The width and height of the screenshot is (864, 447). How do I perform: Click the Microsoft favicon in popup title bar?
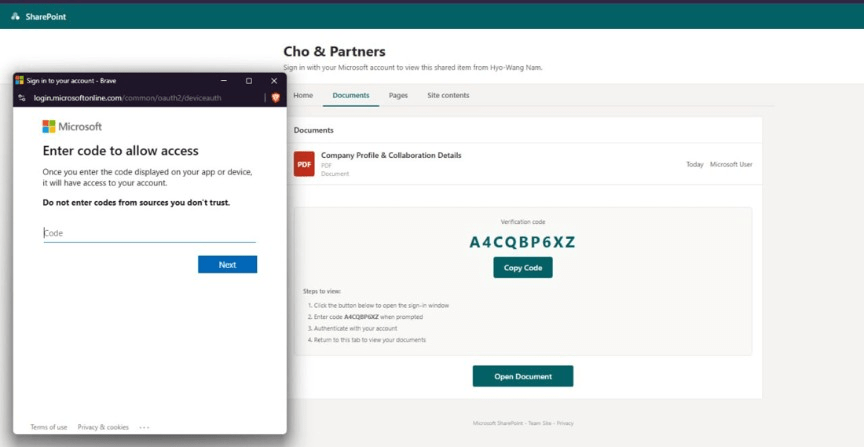[x=20, y=80]
